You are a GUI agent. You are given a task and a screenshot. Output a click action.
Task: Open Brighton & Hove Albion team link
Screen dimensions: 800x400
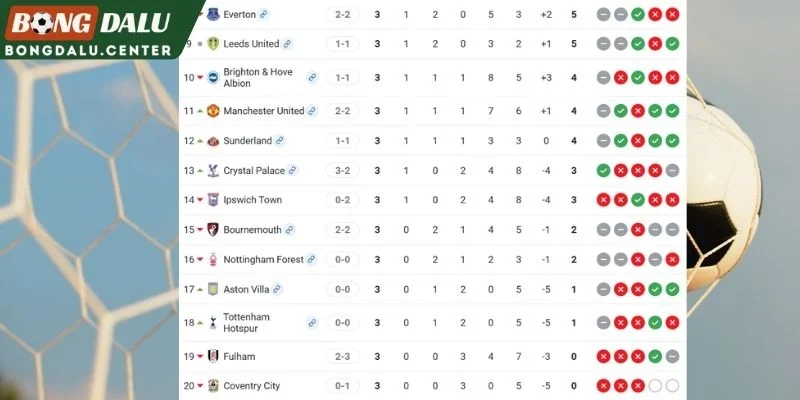(312, 78)
